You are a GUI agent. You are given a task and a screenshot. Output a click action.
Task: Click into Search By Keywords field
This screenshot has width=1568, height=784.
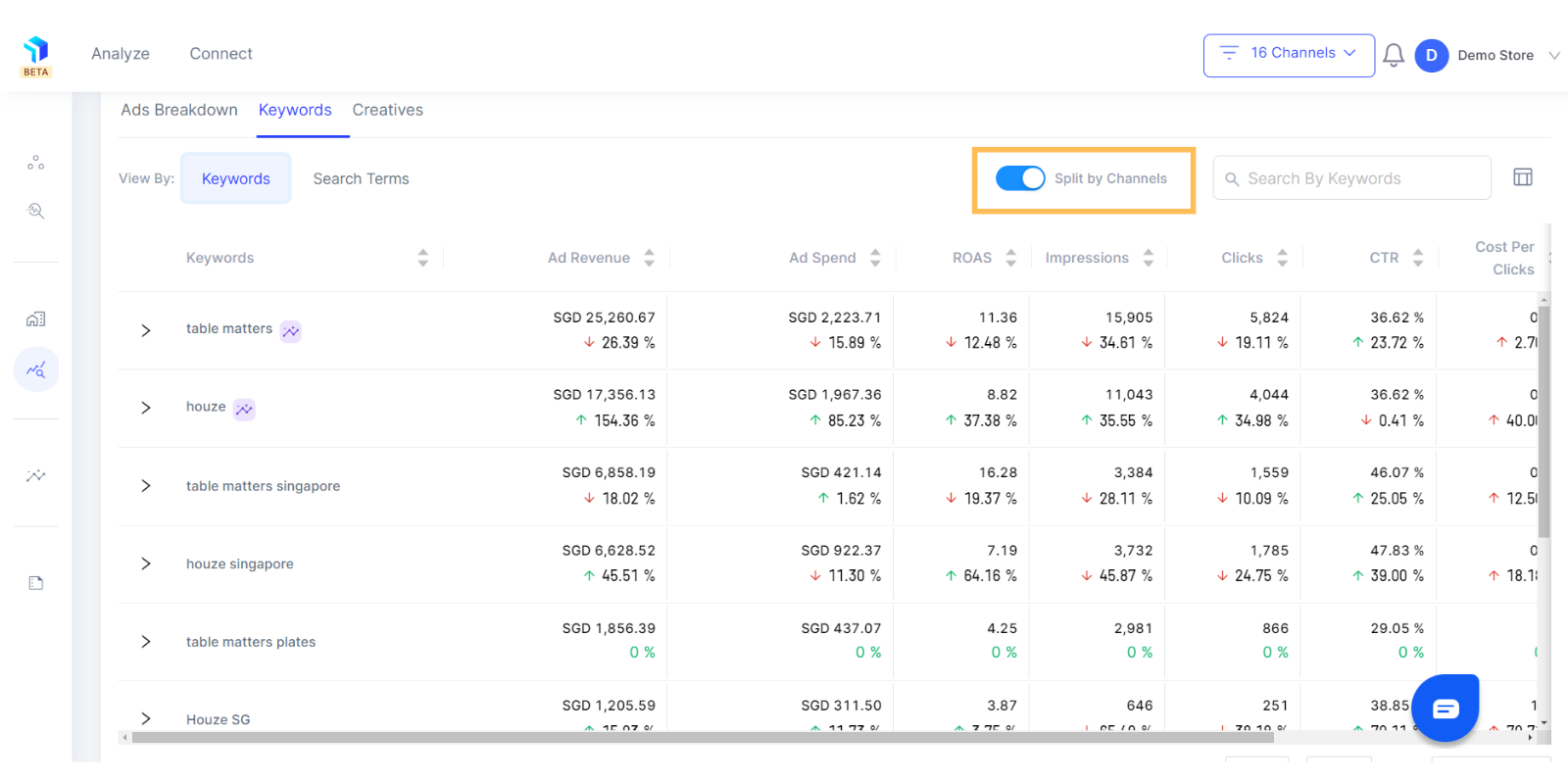1352,178
